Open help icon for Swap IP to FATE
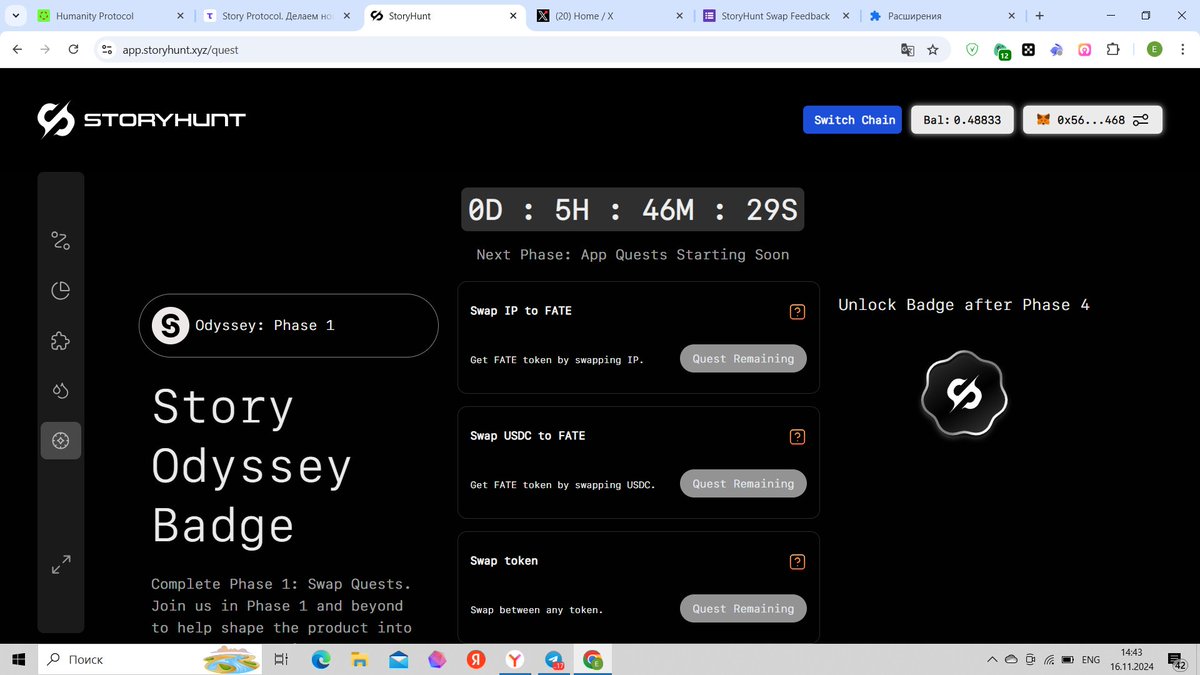1200x675 pixels. click(x=797, y=312)
